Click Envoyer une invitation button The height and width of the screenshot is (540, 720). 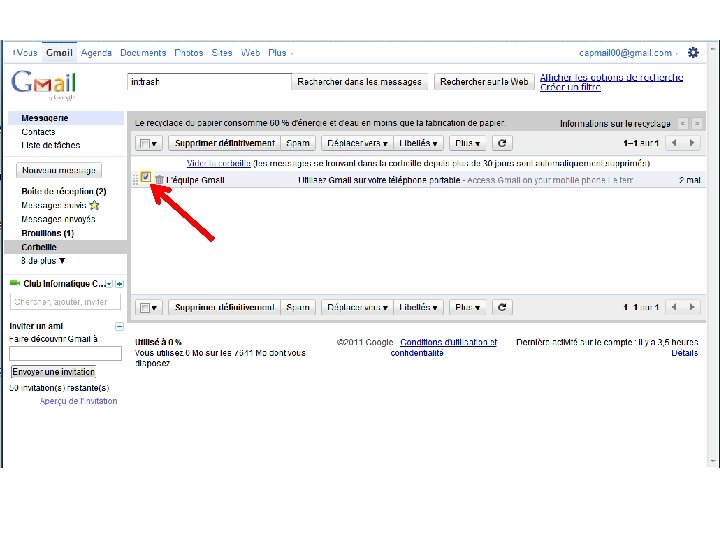pyautogui.click(x=53, y=372)
